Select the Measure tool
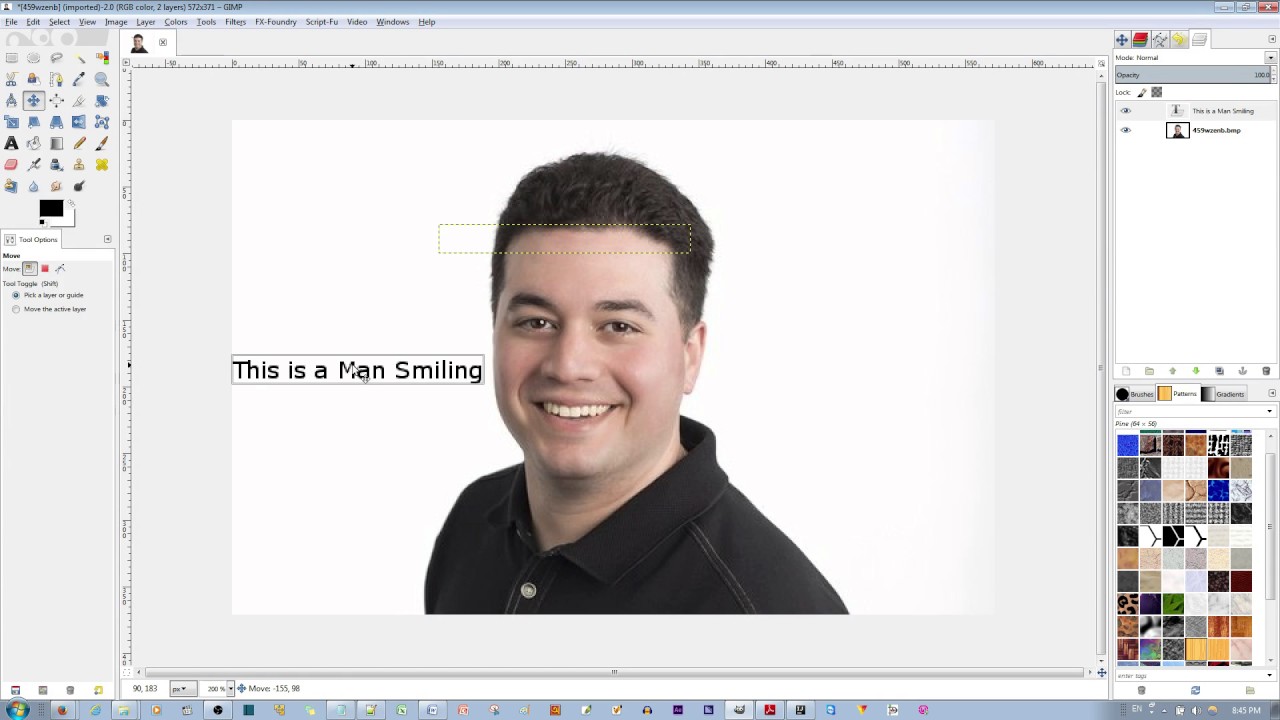The width and height of the screenshot is (1280, 720). (11, 100)
